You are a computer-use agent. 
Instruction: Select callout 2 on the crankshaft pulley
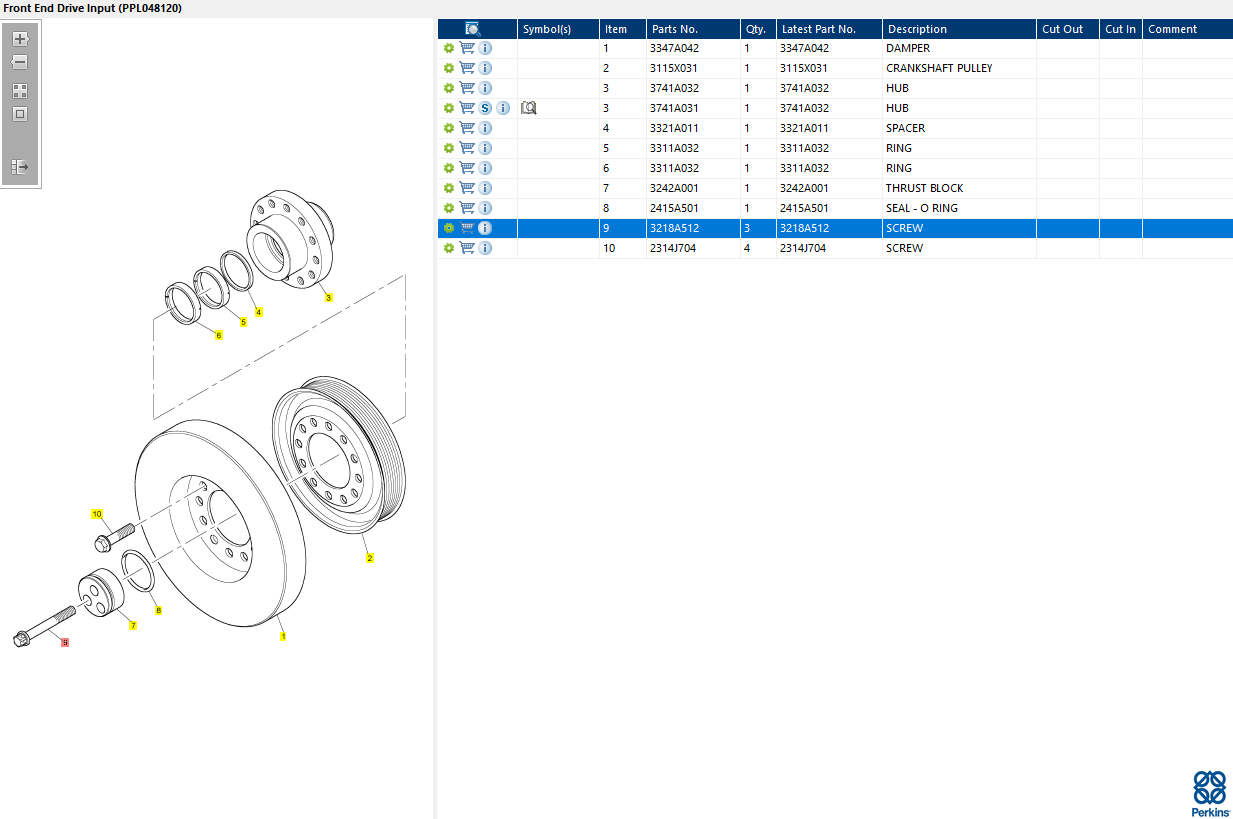tap(369, 558)
